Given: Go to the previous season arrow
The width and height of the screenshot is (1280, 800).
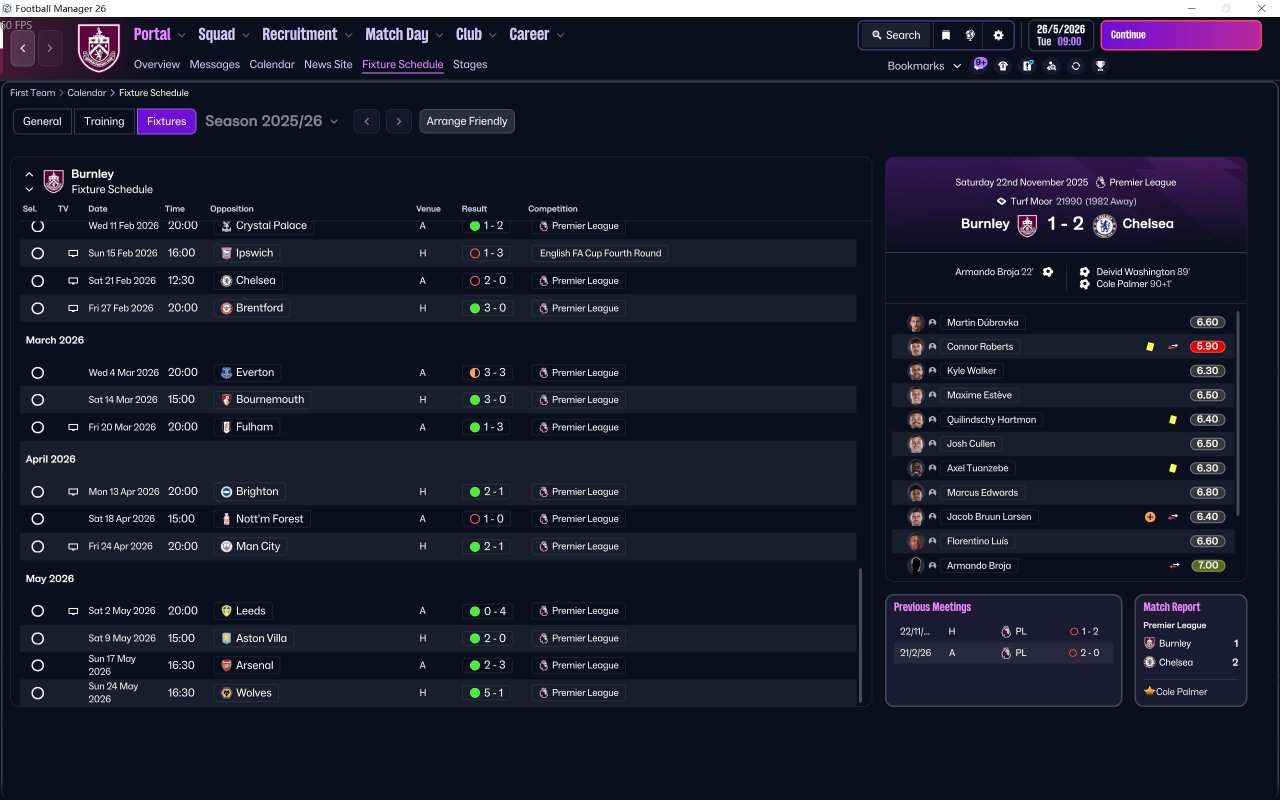Looking at the screenshot, I should (367, 121).
